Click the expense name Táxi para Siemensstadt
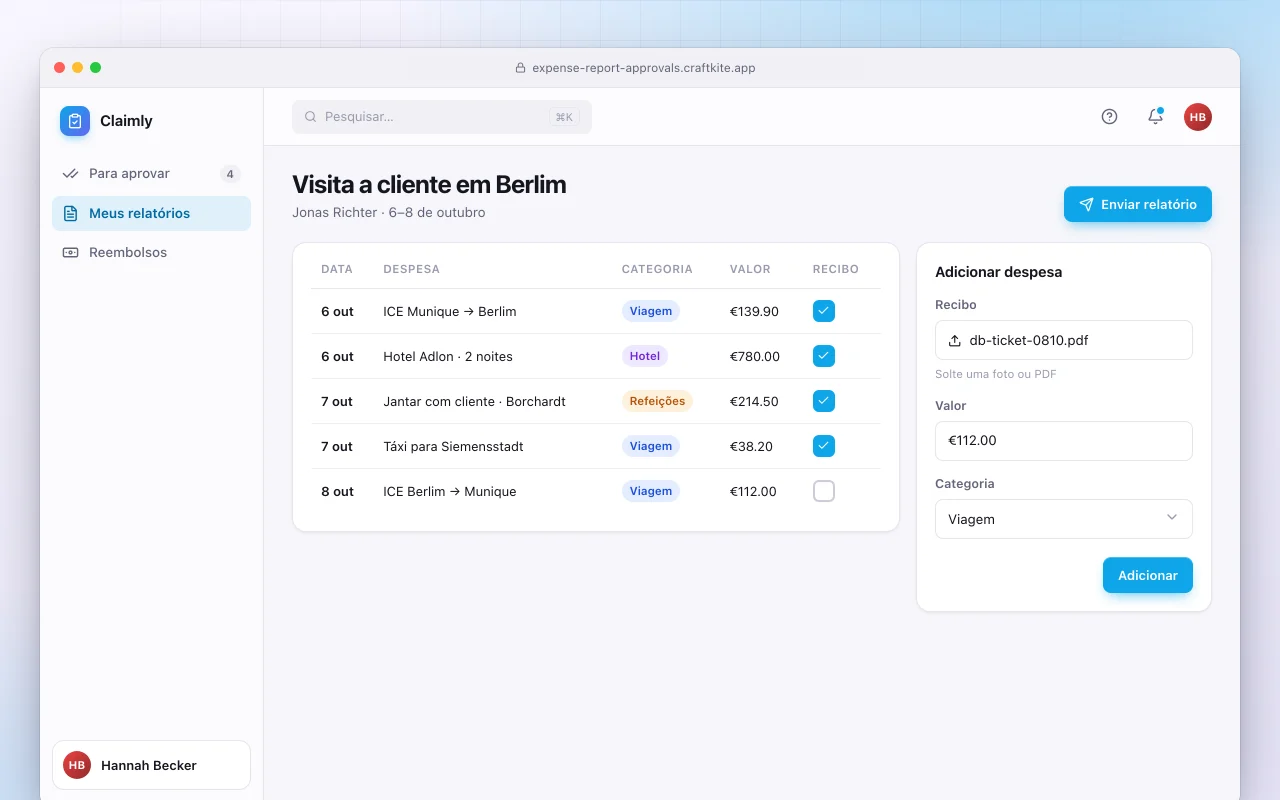 (x=453, y=446)
